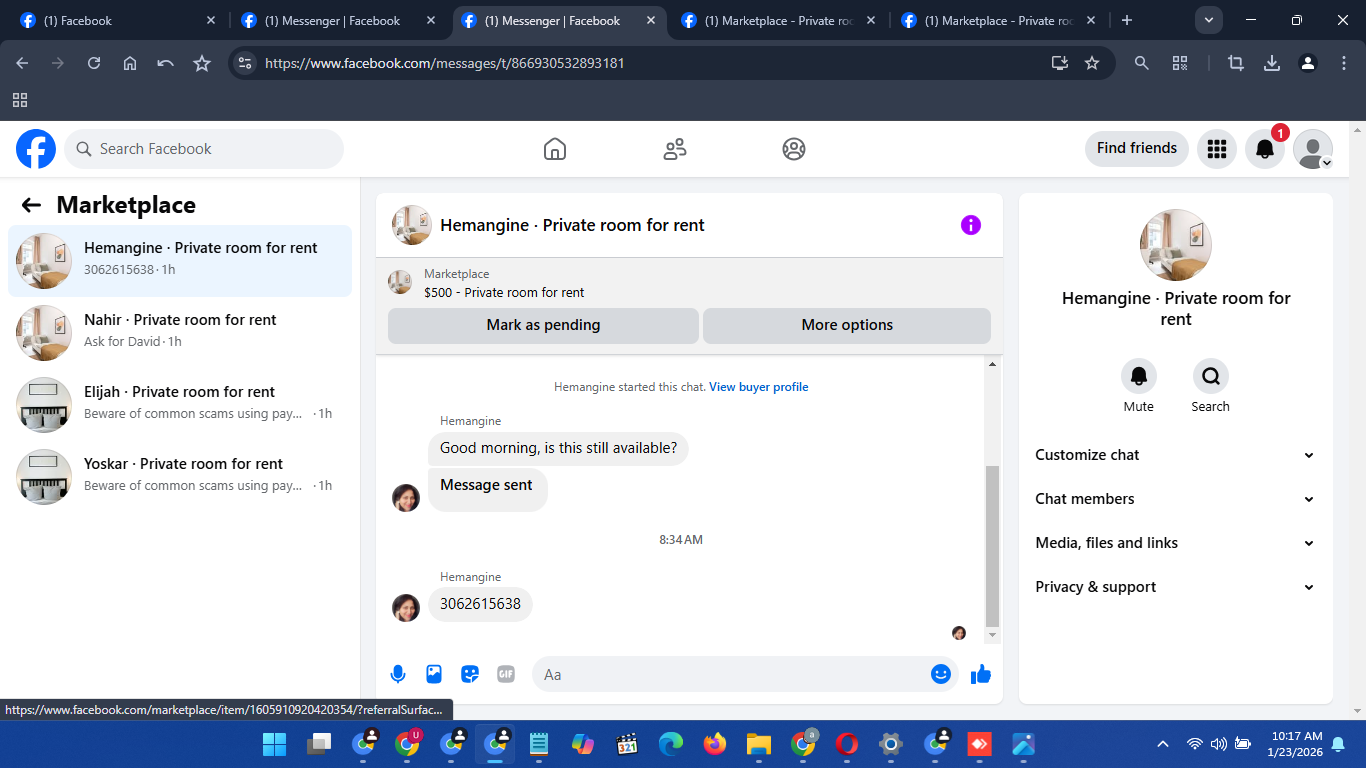Click the More options button
The image size is (1366, 768).
pyautogui.click(x=847, y=325)
